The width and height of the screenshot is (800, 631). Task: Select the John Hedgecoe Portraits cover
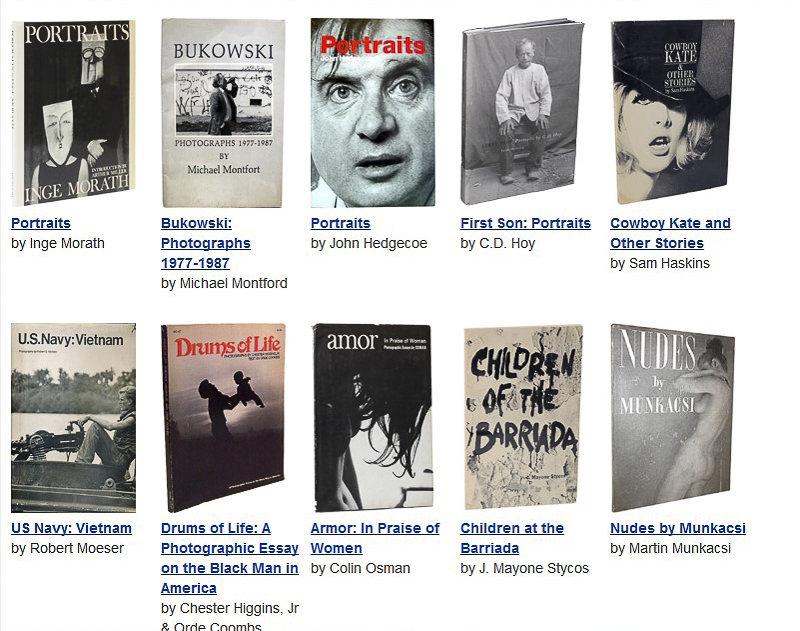pyautogui.click(x=373, y=113)
